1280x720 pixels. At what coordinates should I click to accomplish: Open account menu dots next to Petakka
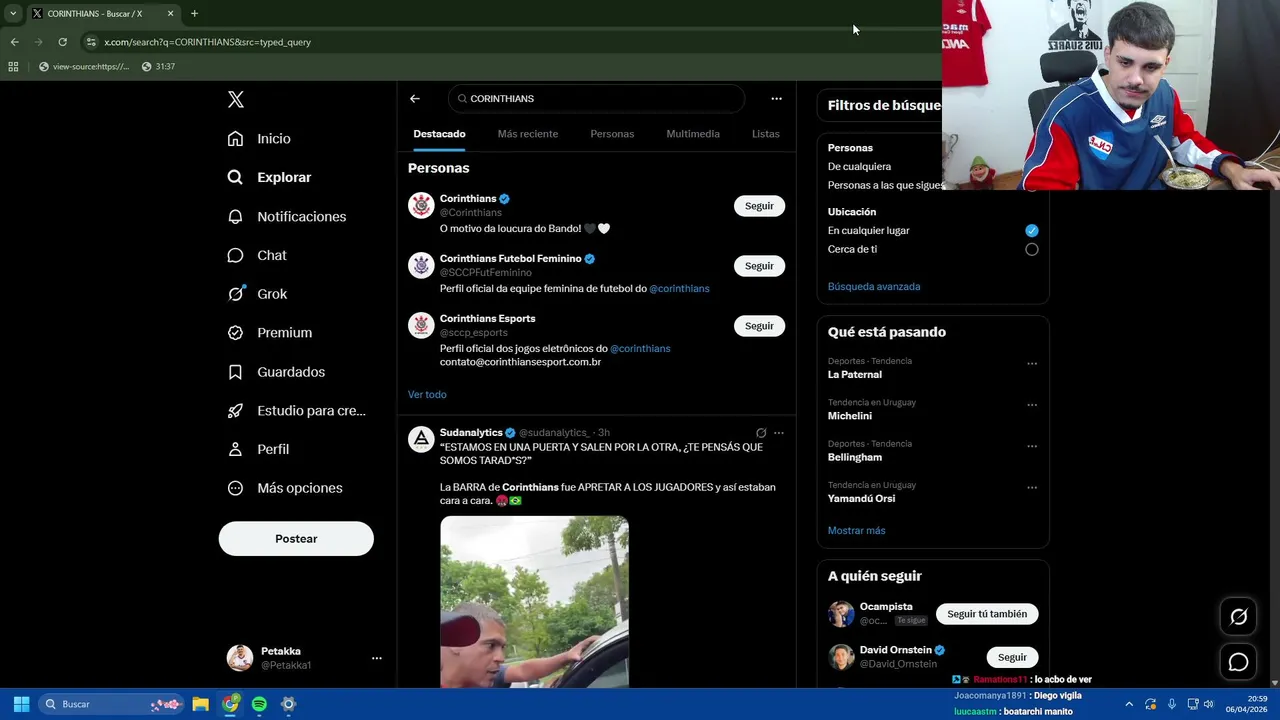point(377,658)
